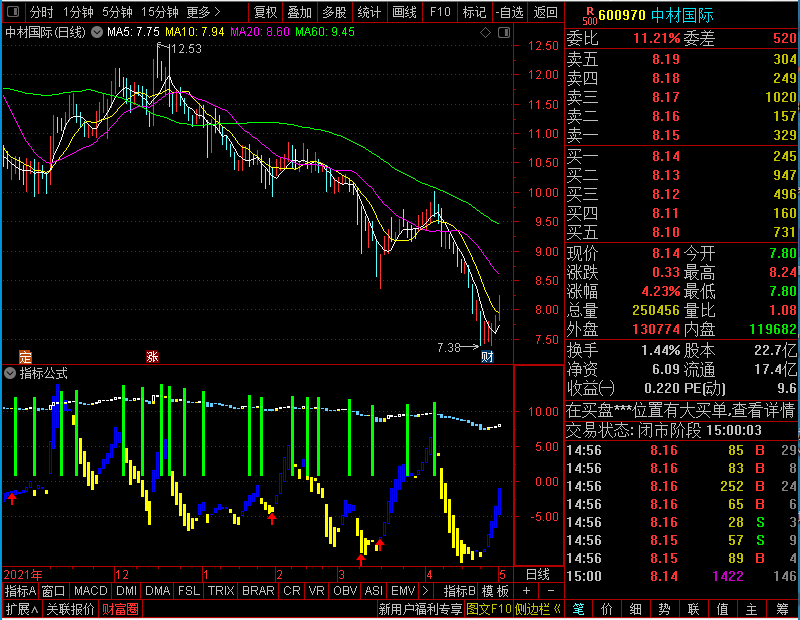
Task: Click 新用户福利专享 link
Action: (420, 609)
